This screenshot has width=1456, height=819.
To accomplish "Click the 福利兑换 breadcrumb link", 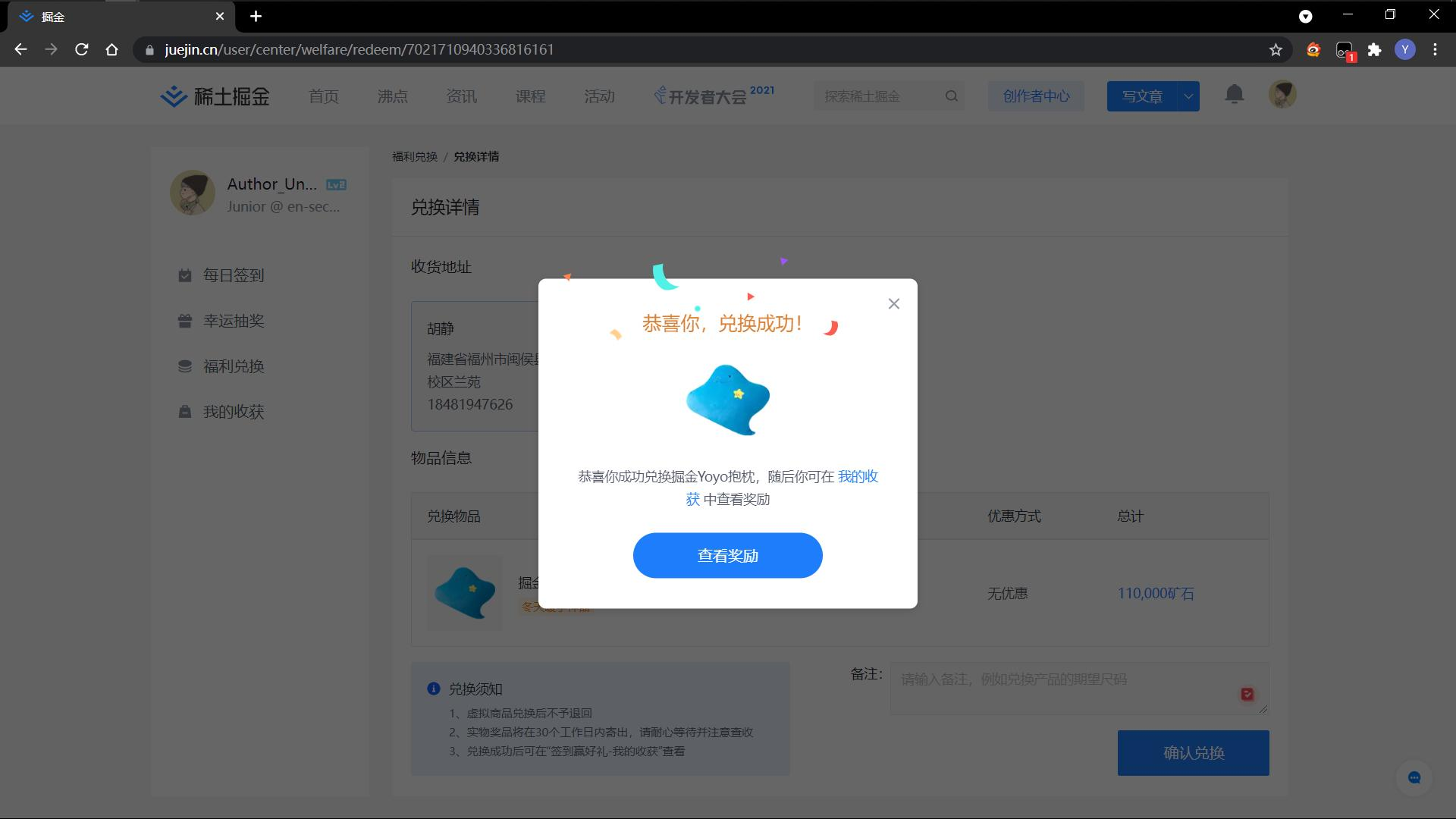I will pos(415,157).
